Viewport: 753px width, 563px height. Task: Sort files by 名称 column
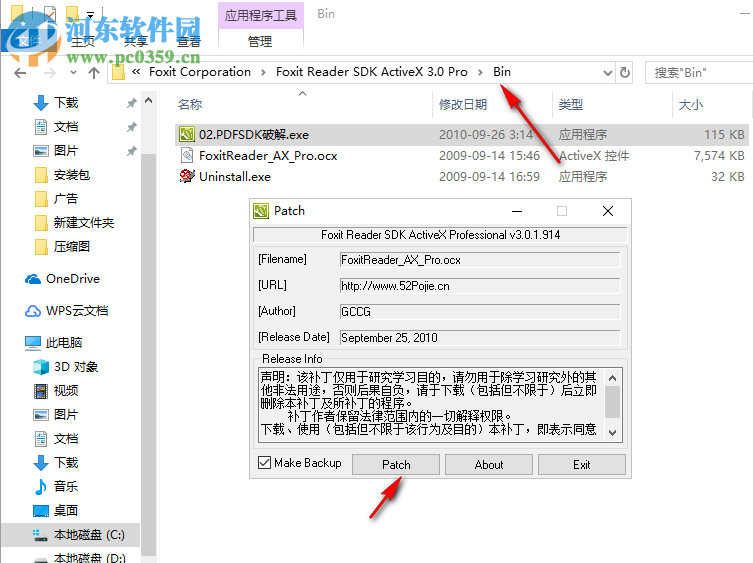coord(190,104)
